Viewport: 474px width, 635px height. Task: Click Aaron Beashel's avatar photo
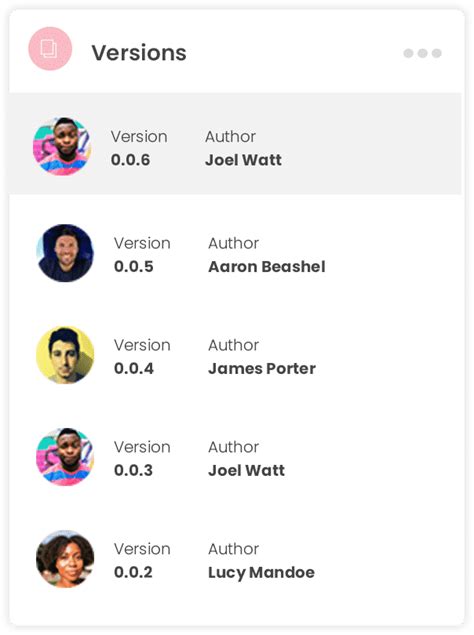[x=65, y=253]
